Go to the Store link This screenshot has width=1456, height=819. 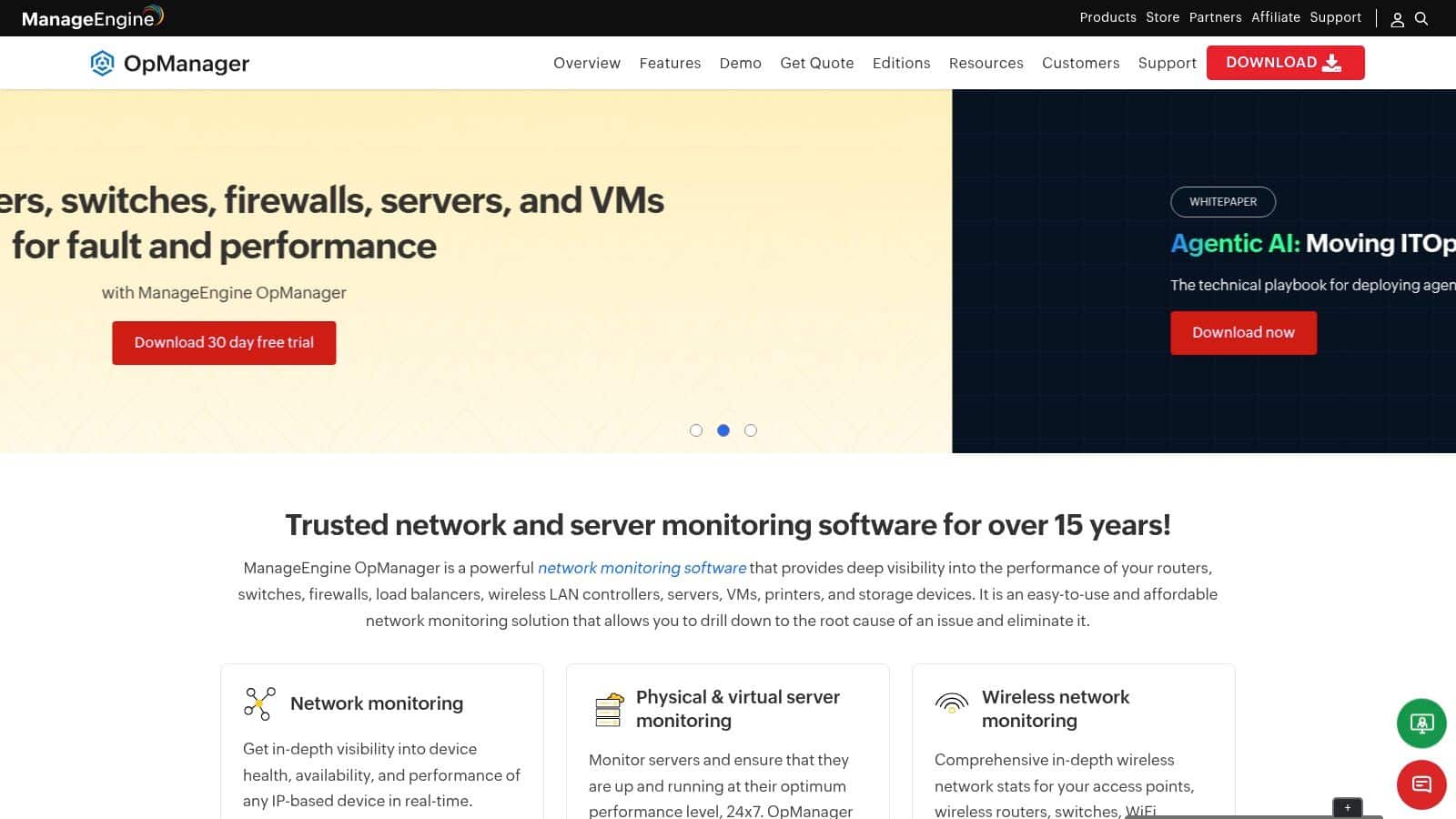pos(1162,17)
